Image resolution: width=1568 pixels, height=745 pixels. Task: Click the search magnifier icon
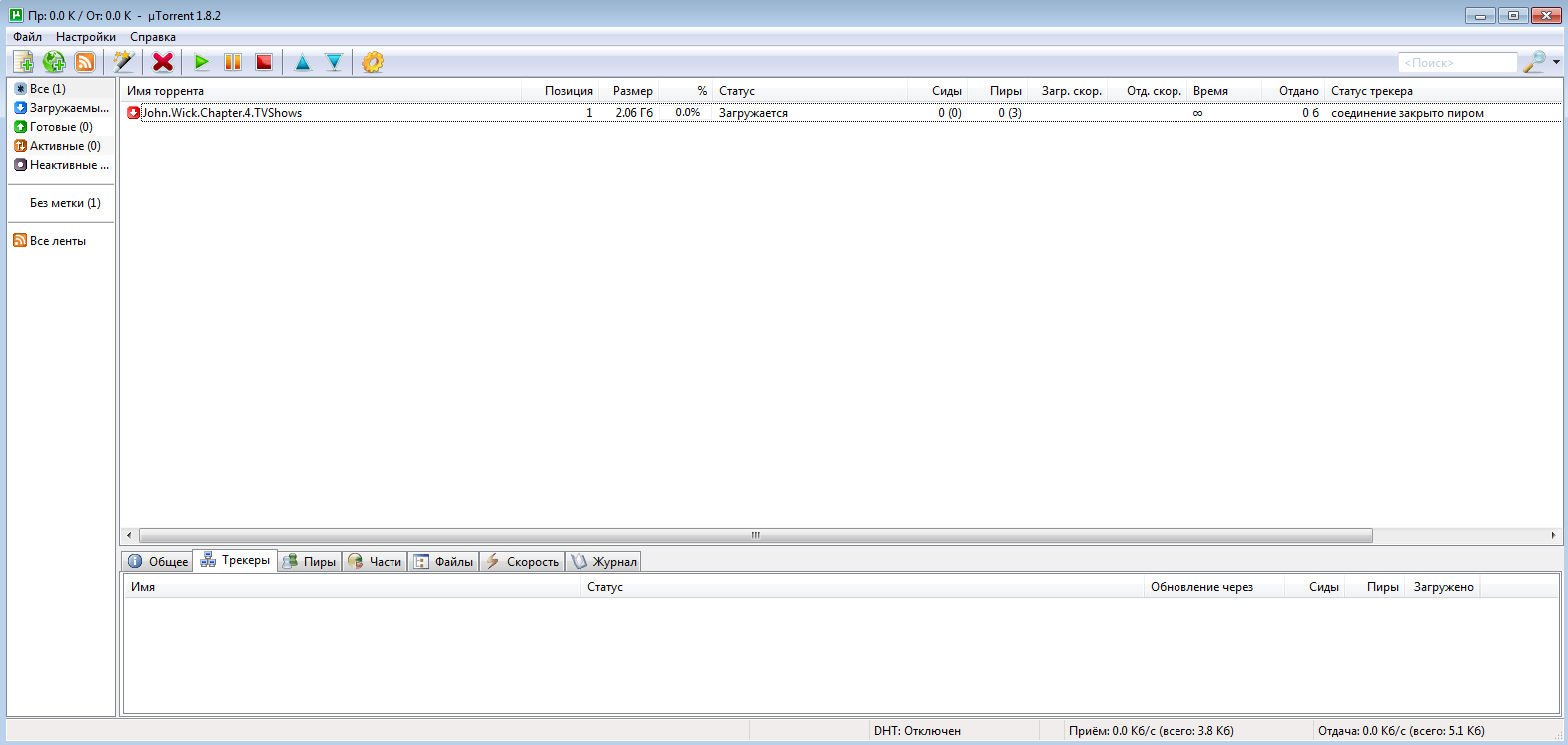[1534, 62]
